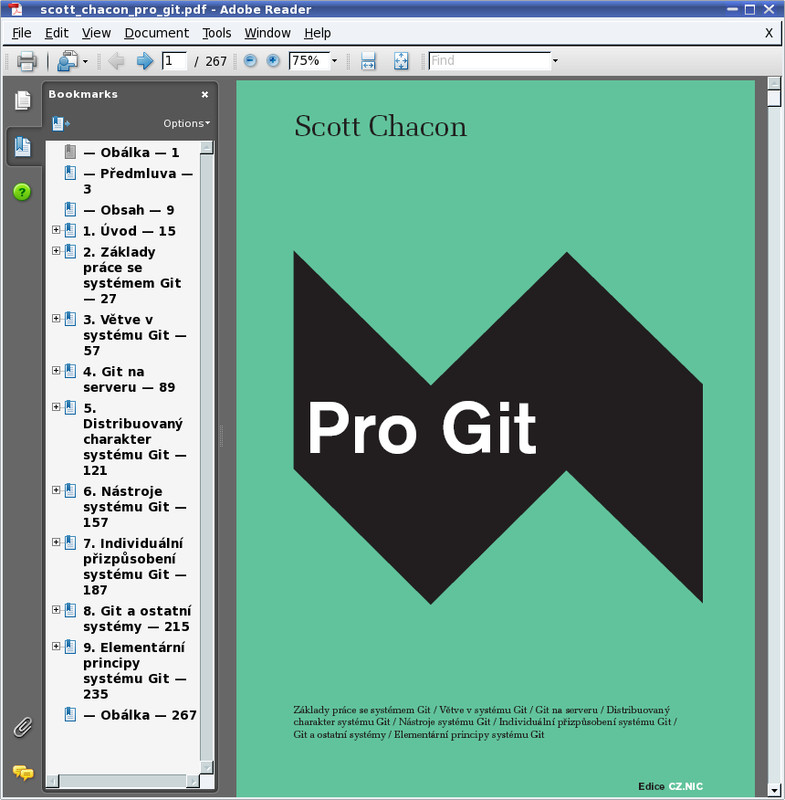Expand the 4. Git na serveru bookmark
Image resolution: width=785 pixels, height=800 pixels.
pyautogui.click(x=56, y=370)
